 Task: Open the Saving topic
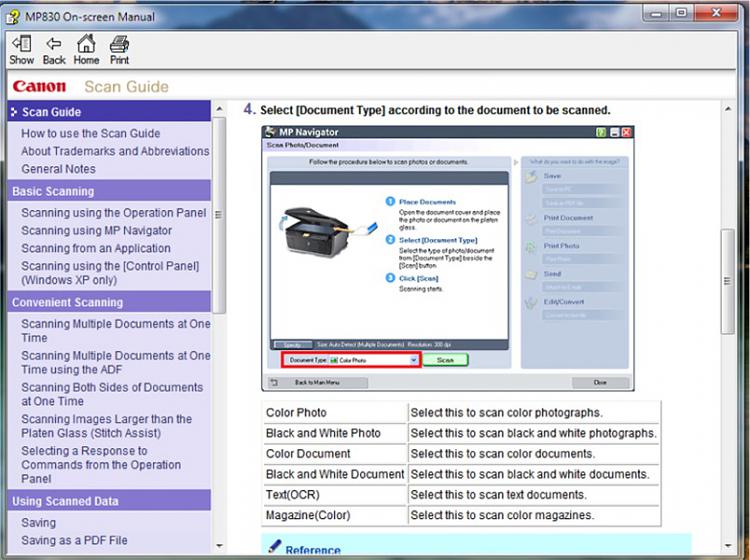tap(38, 523)
